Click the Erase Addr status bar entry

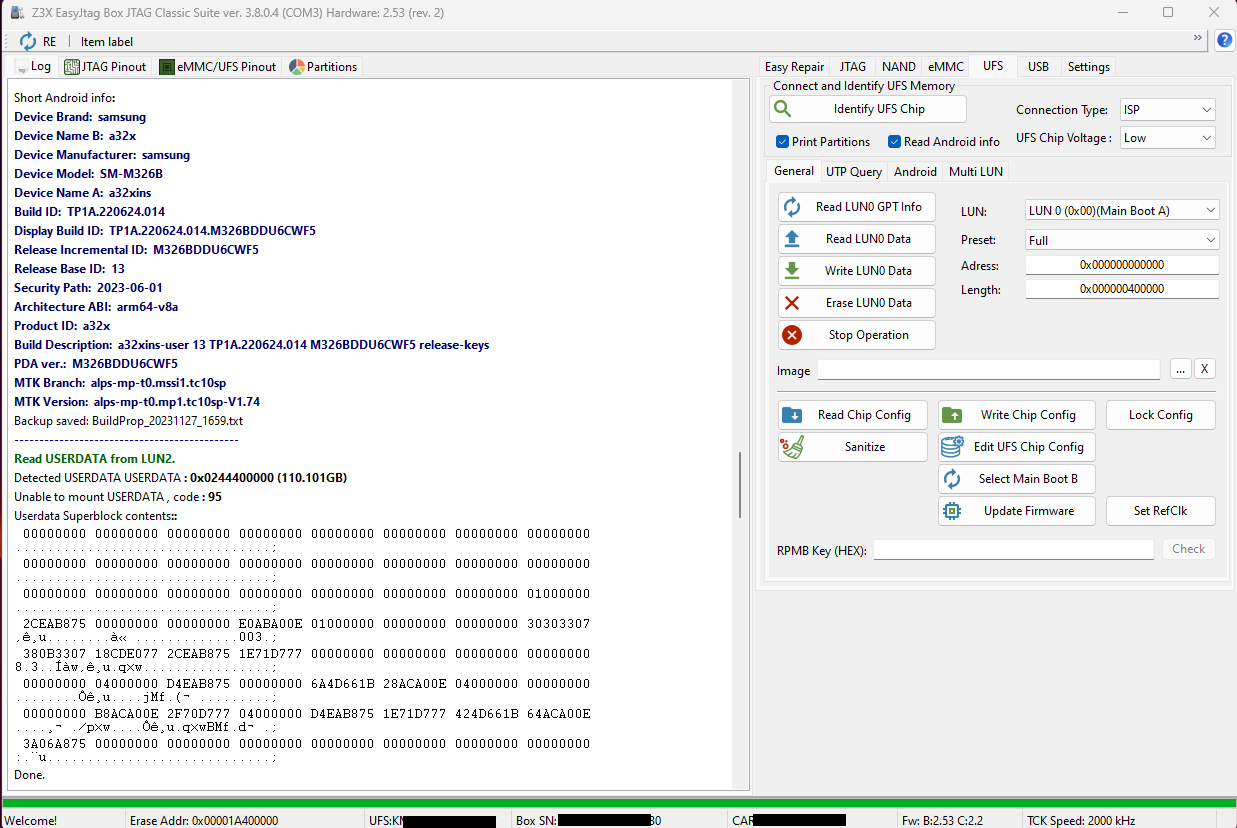point(204,821)
